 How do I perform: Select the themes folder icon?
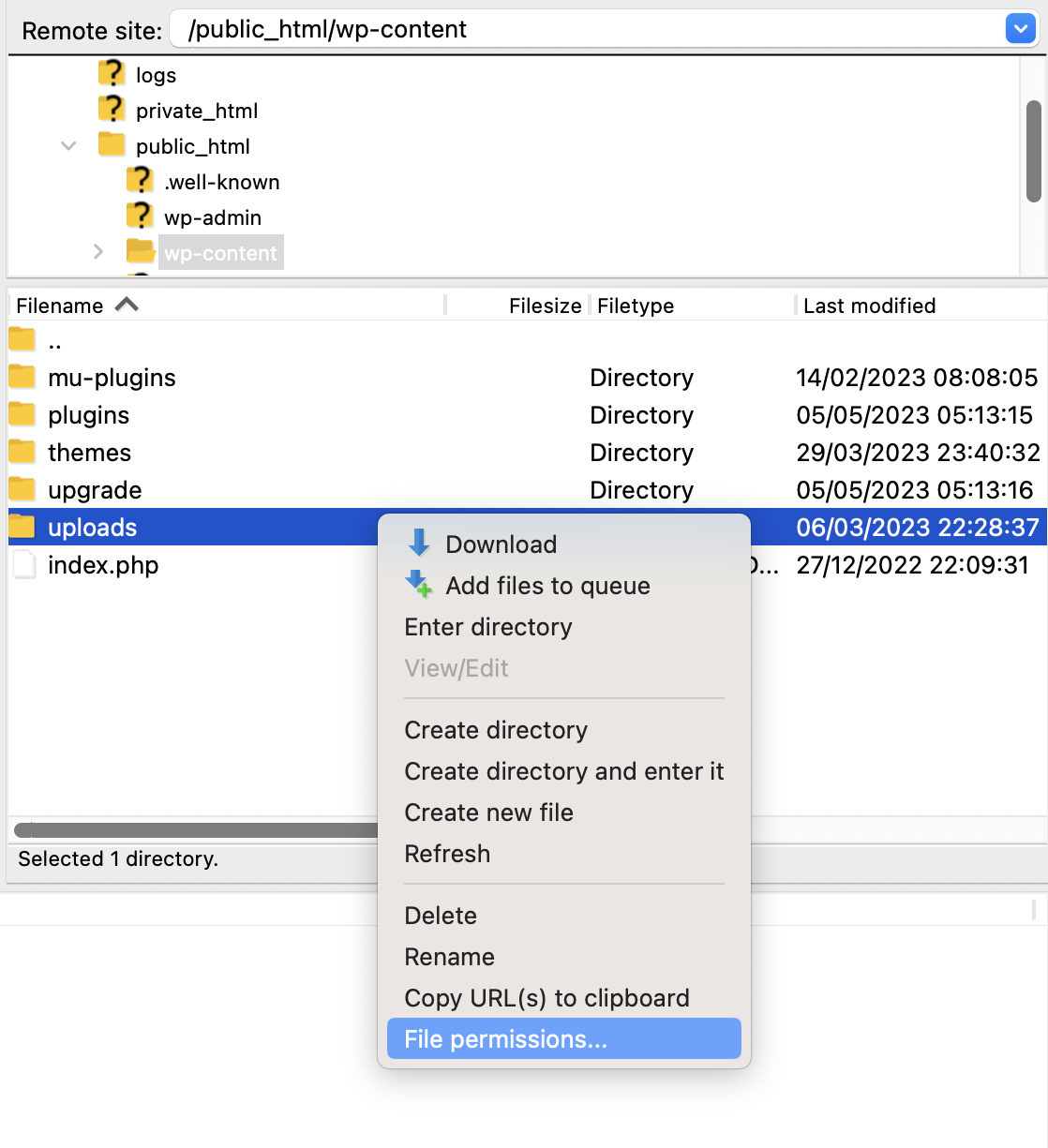(x=21, y=452)
